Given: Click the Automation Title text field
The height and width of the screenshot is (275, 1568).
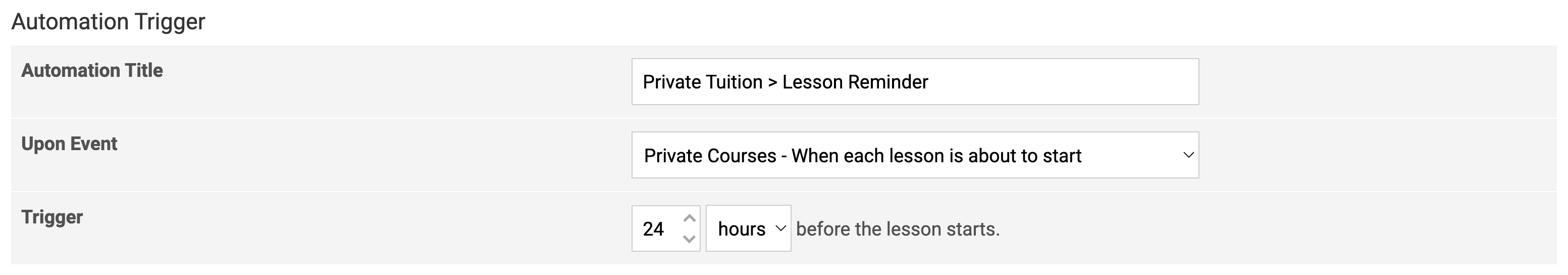Looking at the screenshot, I should click(914, 82).
